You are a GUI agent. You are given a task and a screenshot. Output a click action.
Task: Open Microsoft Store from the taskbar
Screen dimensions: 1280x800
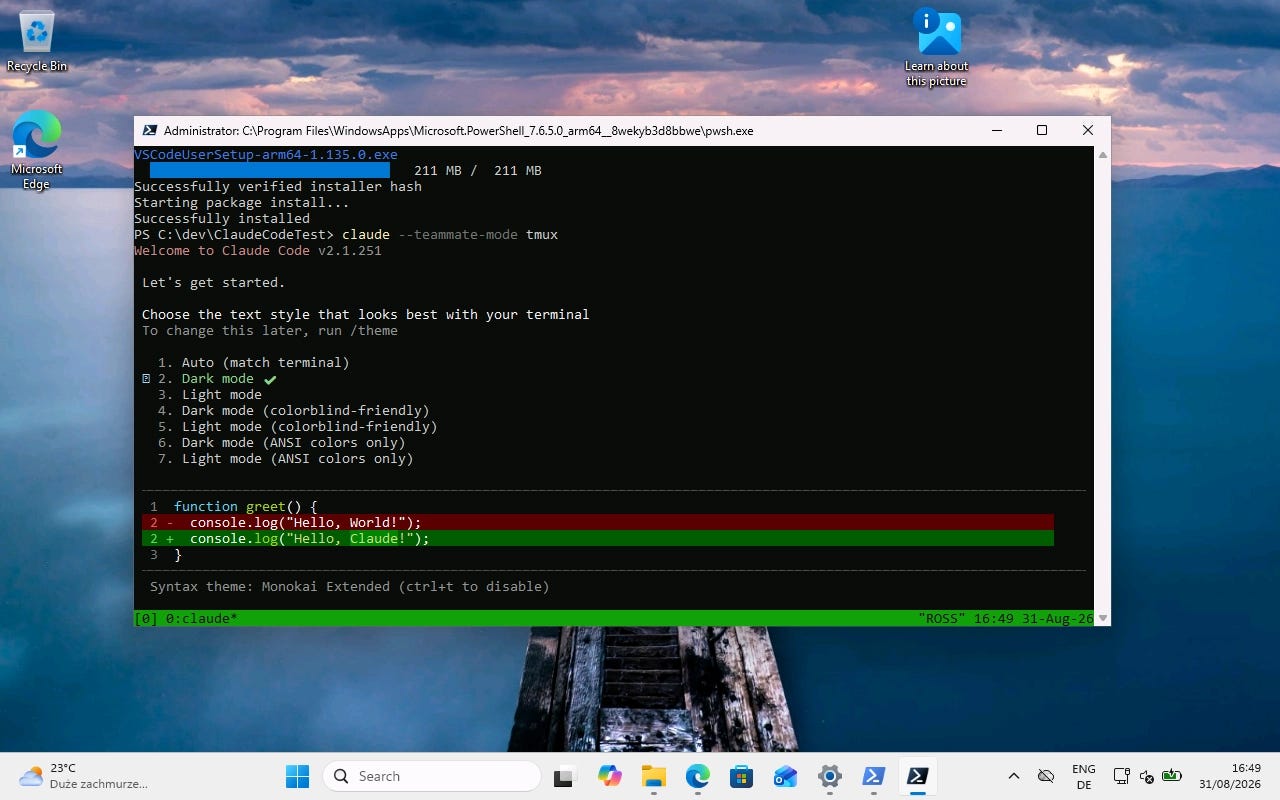[x=741, y=776]
